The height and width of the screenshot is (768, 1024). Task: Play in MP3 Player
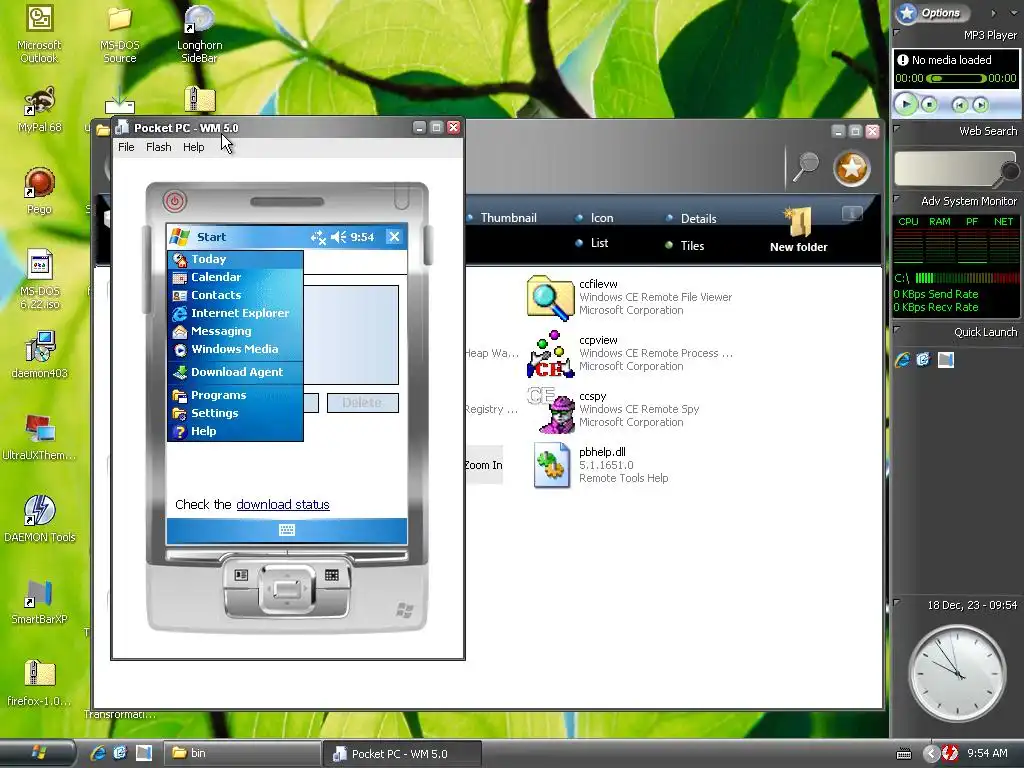tap(906, 104)
